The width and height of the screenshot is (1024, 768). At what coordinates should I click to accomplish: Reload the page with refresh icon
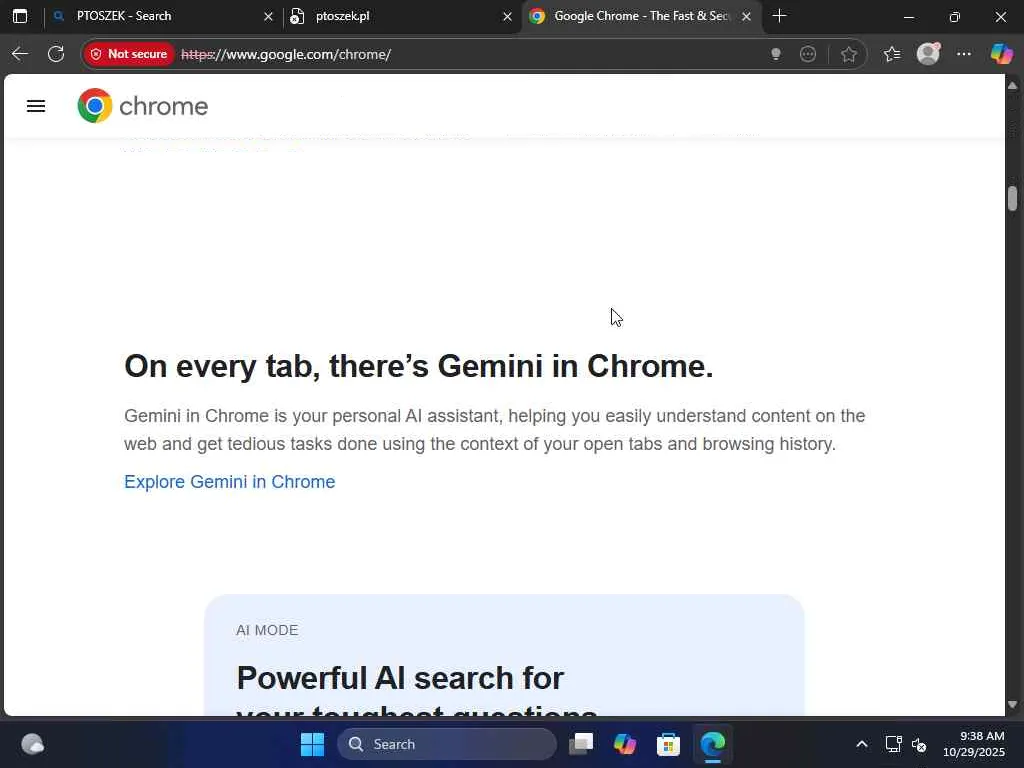pyautogui.click(x=56, y=54)
